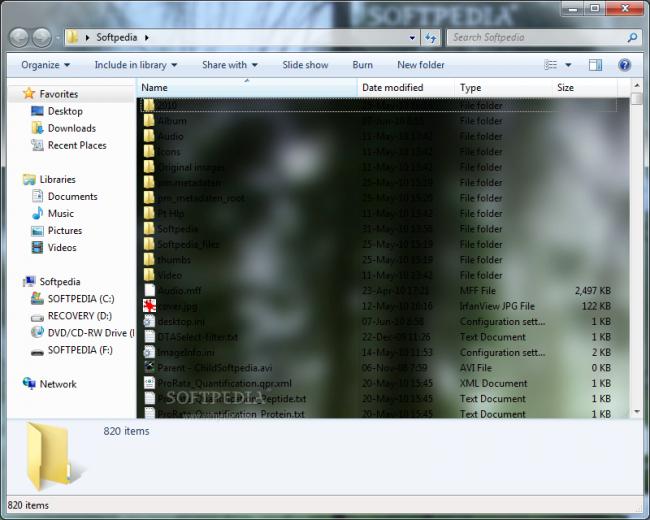Click the New folder button
Screen dimensions: 650x520
421,65
